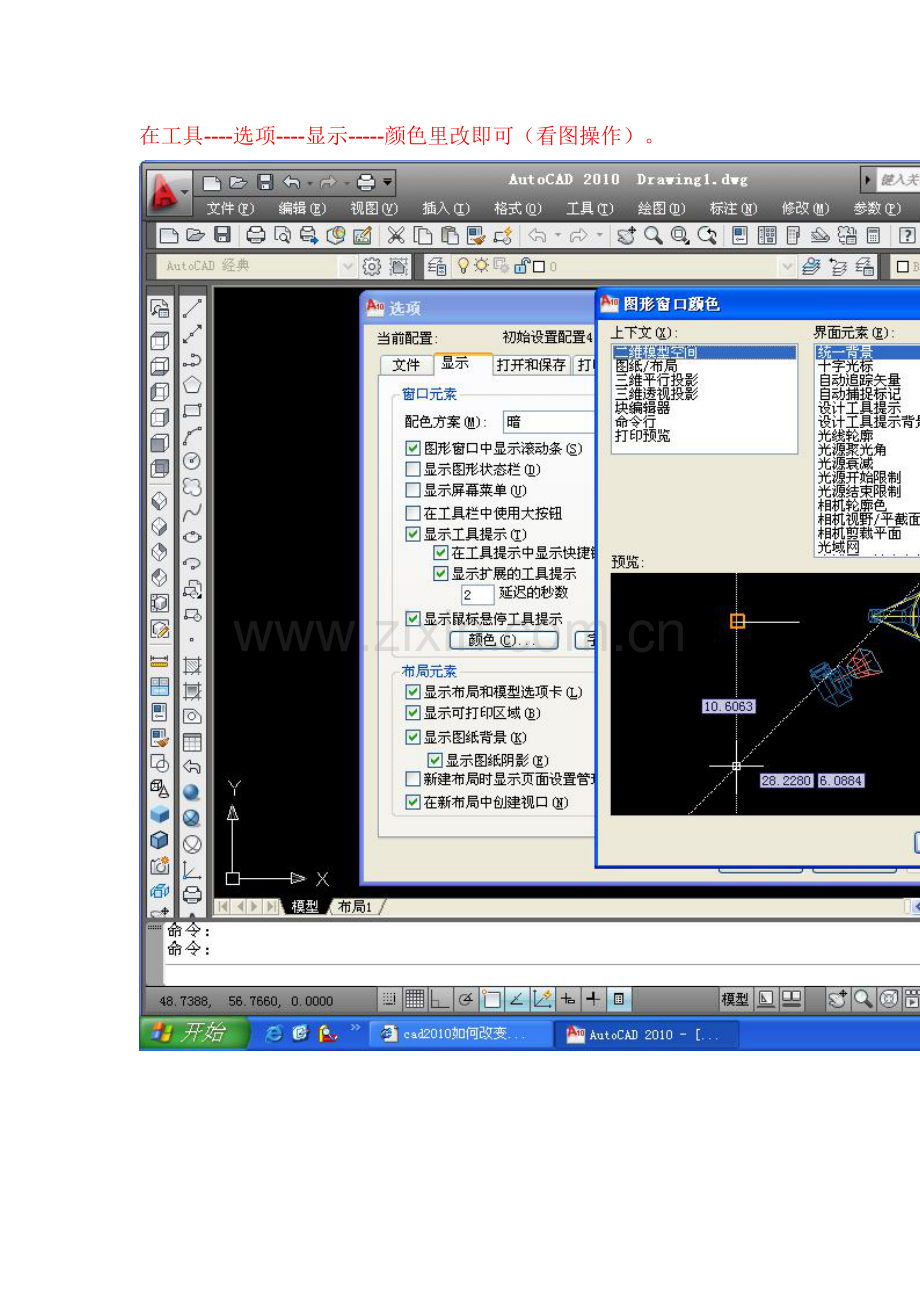Click the 颜色(C)... button
This screenshot has height=1302, width=920.
click(x=503, y=640)
